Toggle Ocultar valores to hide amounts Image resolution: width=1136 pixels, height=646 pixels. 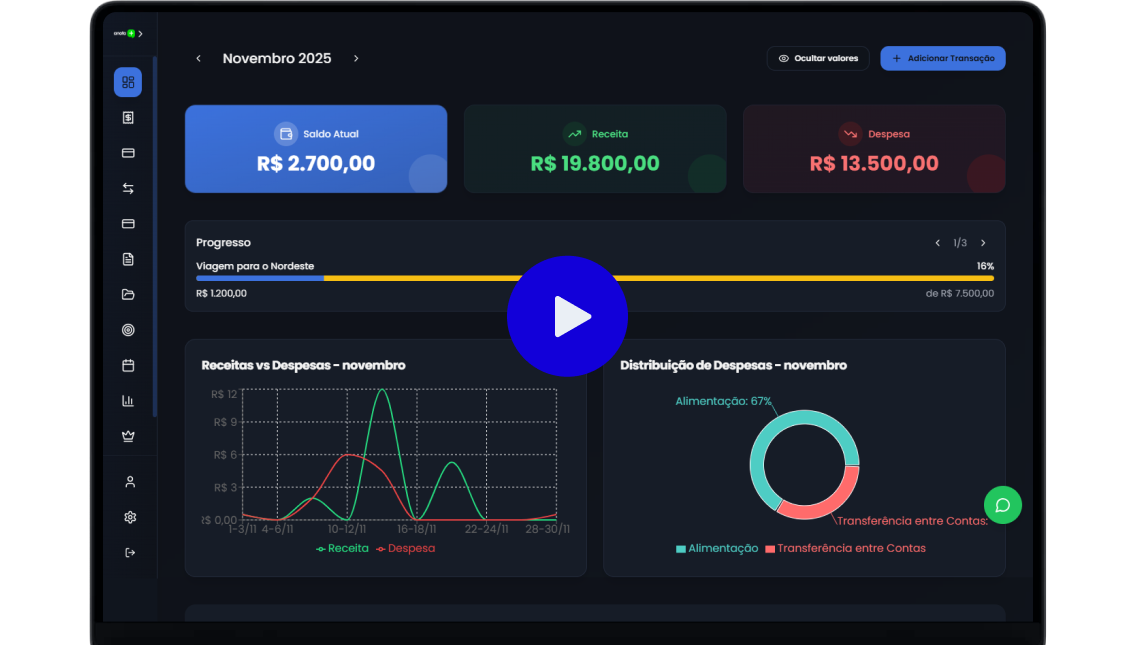(818, 59)
